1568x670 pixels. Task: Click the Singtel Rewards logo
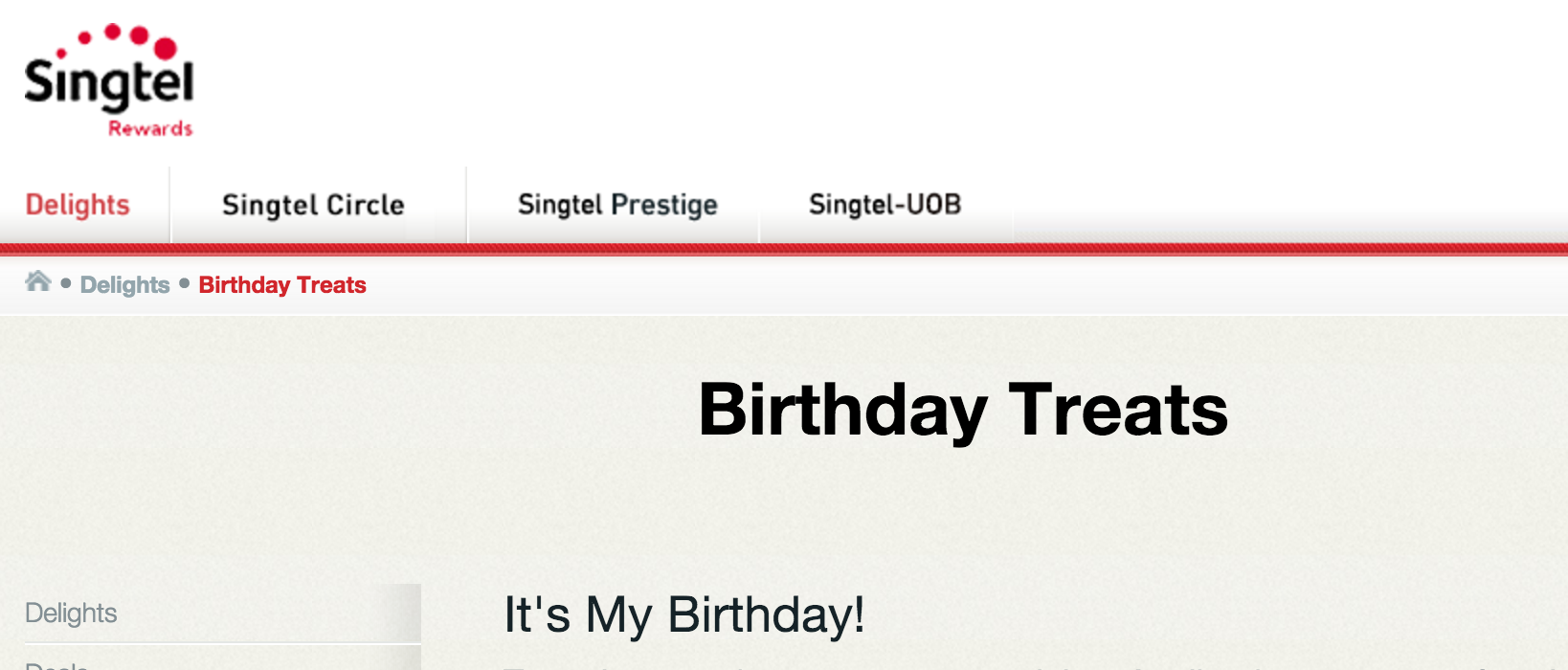pyautogui.click(x=109, y=82)
